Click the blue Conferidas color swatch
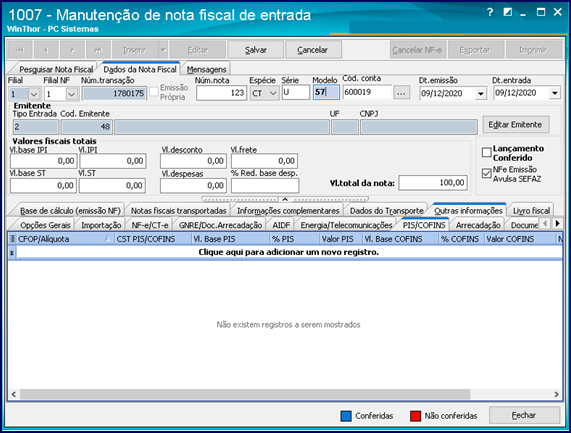571x433 pixels. pyautogui.click(x=346, y=416)
